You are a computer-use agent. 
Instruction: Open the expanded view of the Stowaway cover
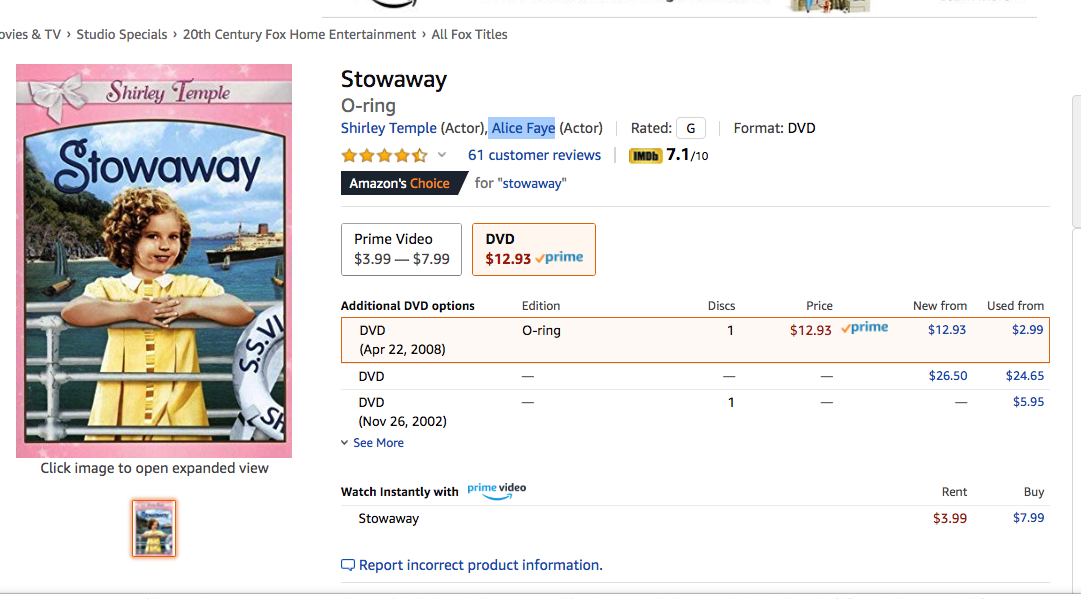(154, 261)
